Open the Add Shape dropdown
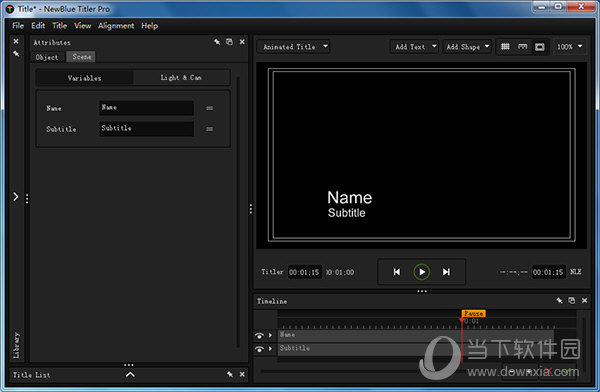The height and width of the screenshot is (392, 600). 467,47
